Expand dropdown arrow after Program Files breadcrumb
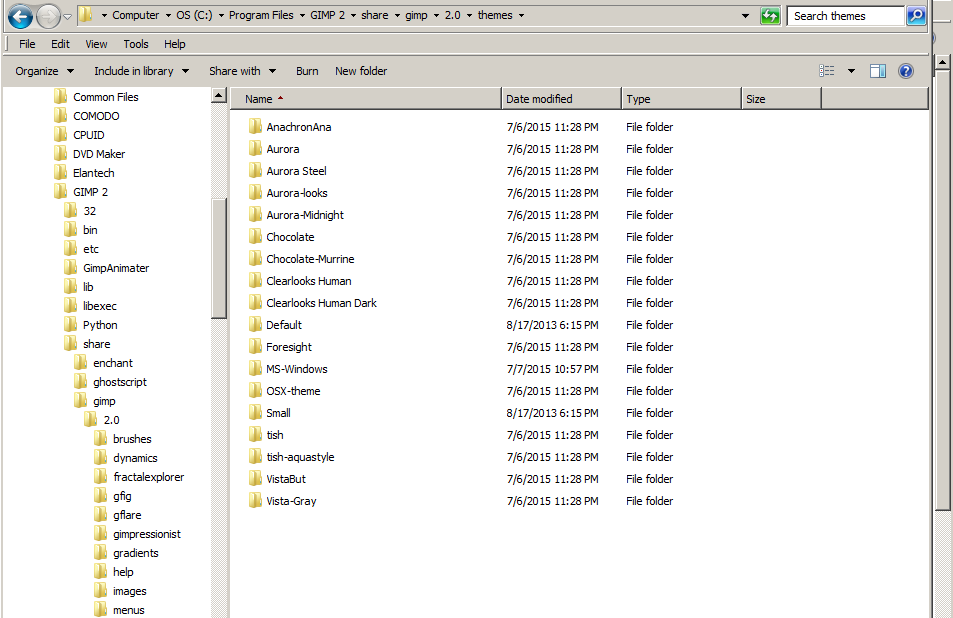 click(x=302, y=15)
